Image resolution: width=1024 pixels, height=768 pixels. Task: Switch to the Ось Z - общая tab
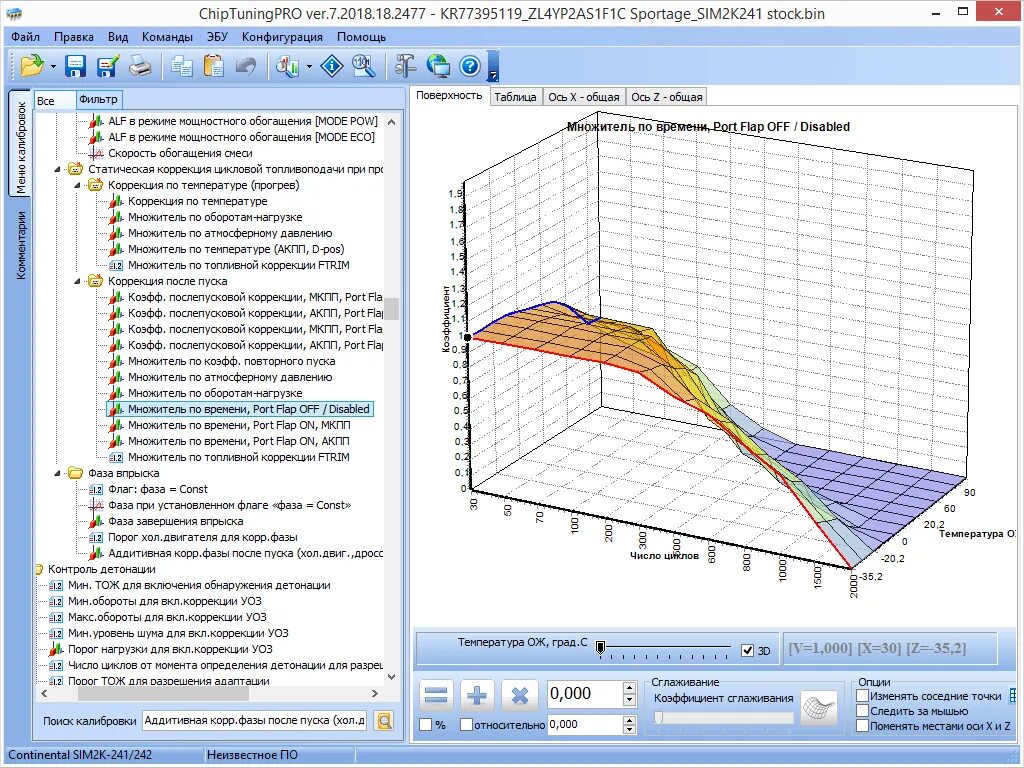666,97
